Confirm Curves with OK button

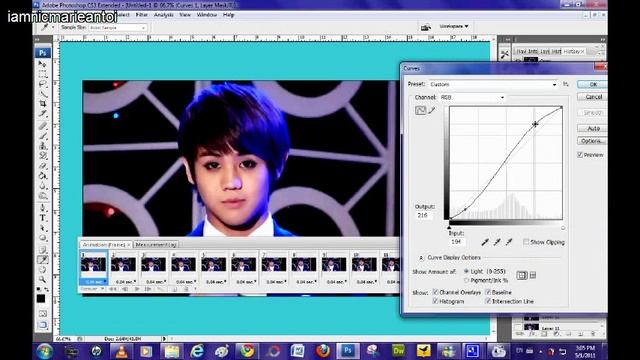coord(593,84)
